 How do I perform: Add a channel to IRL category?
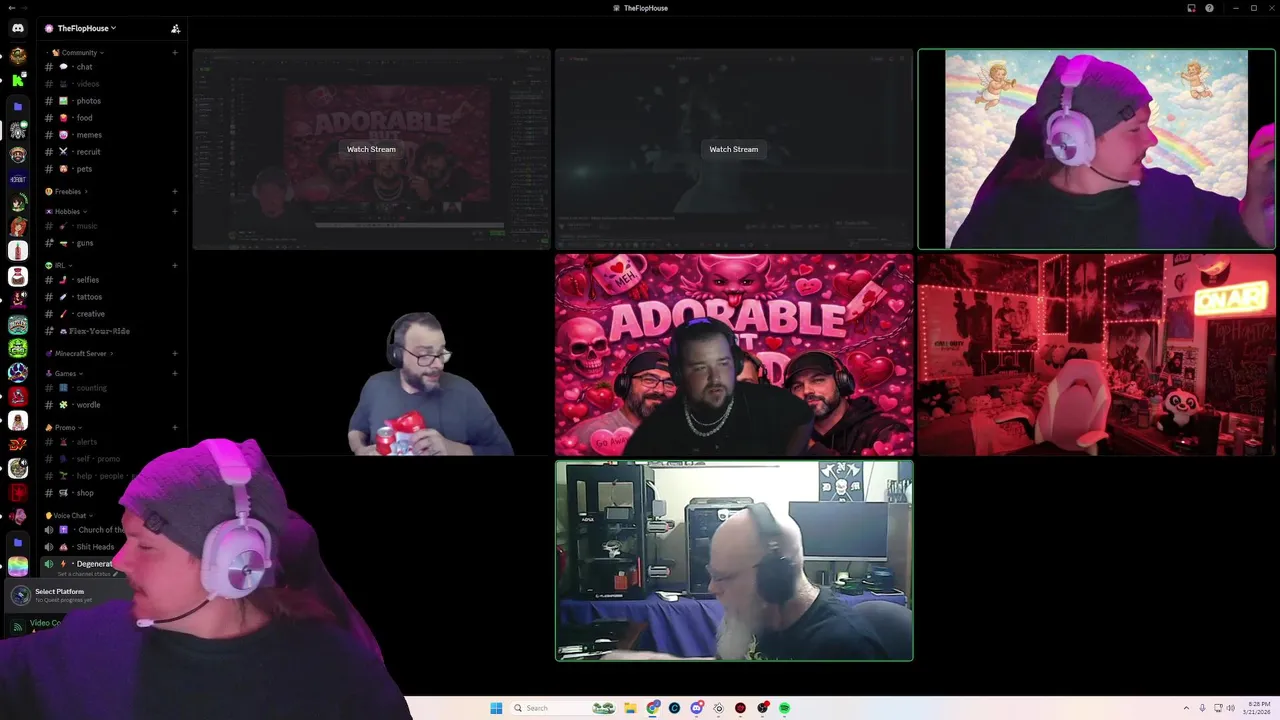point(175,265)
